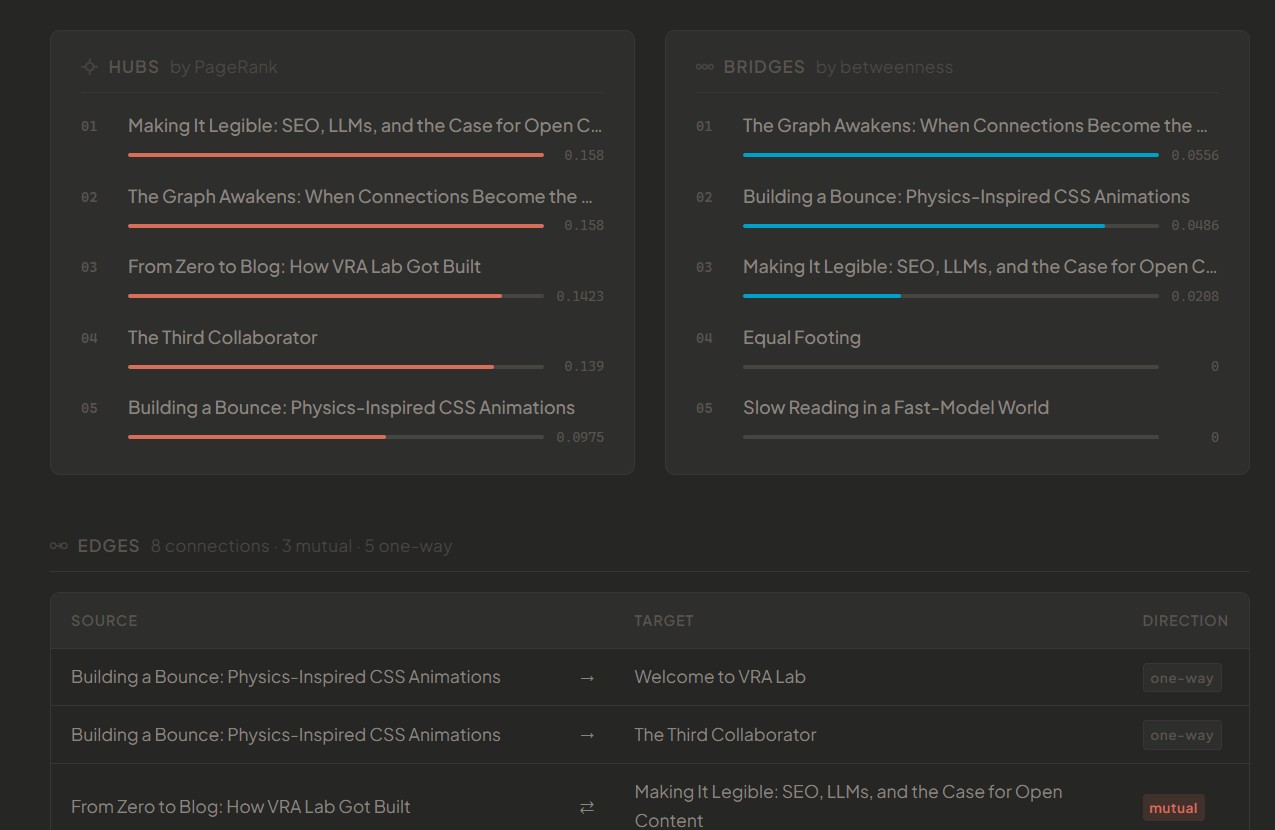
Task: Click the betweenness bar for bridge 02 Building a Bounce
Action: (951, 226)
